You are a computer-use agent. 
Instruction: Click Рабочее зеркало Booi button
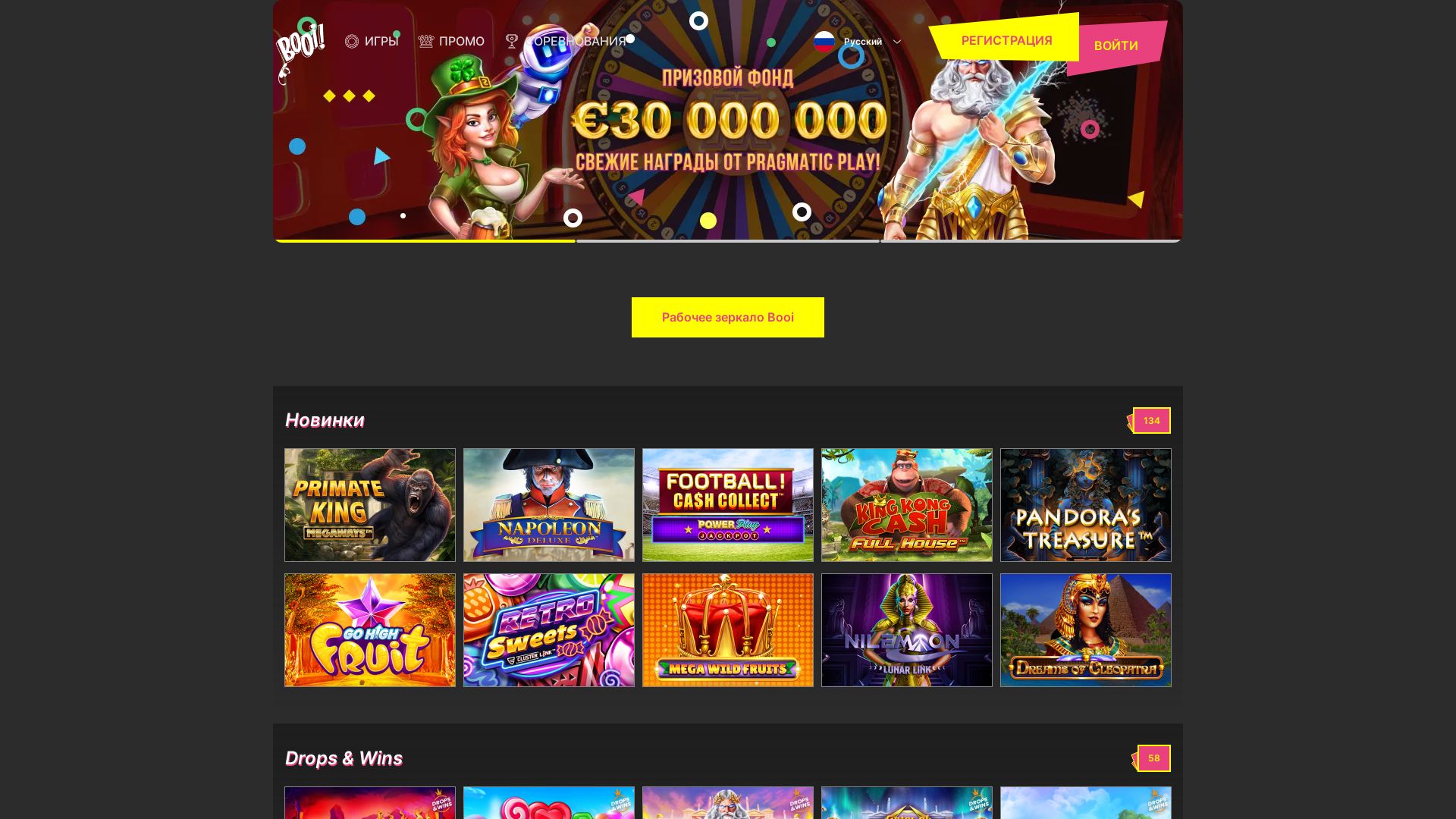728,317
